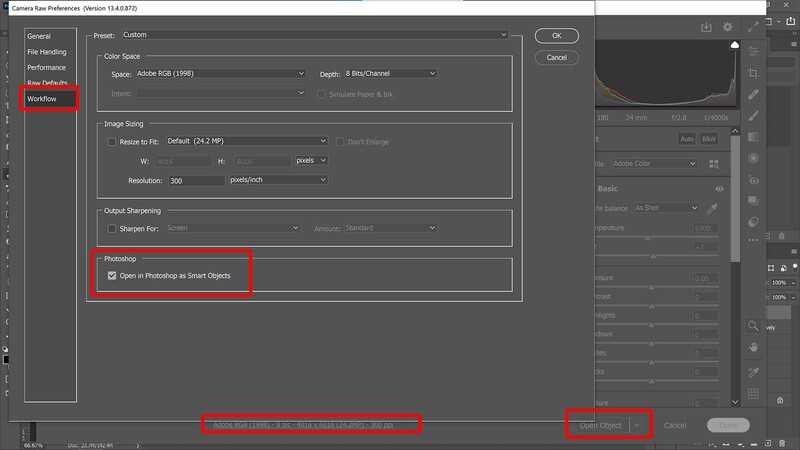Toggle the Simulate Paper & Ink checkbox
This screenshot has height=450, width=800.
(321, 94)
